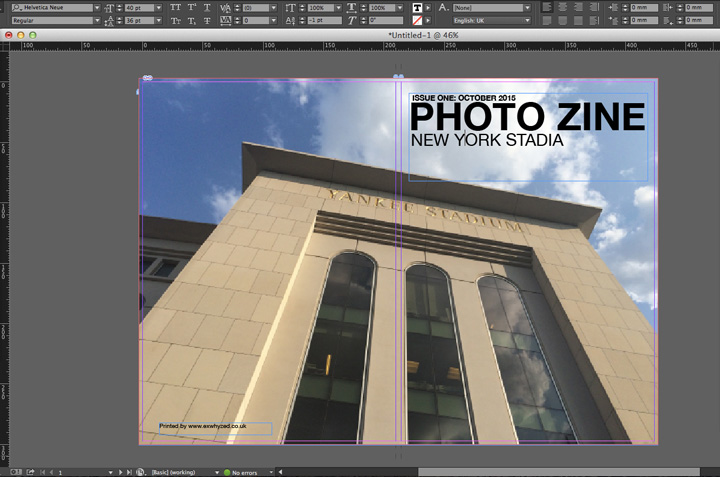Go to first page in status bar
The width and height of the screenshot is (720, 477).
tap(43, 472)
